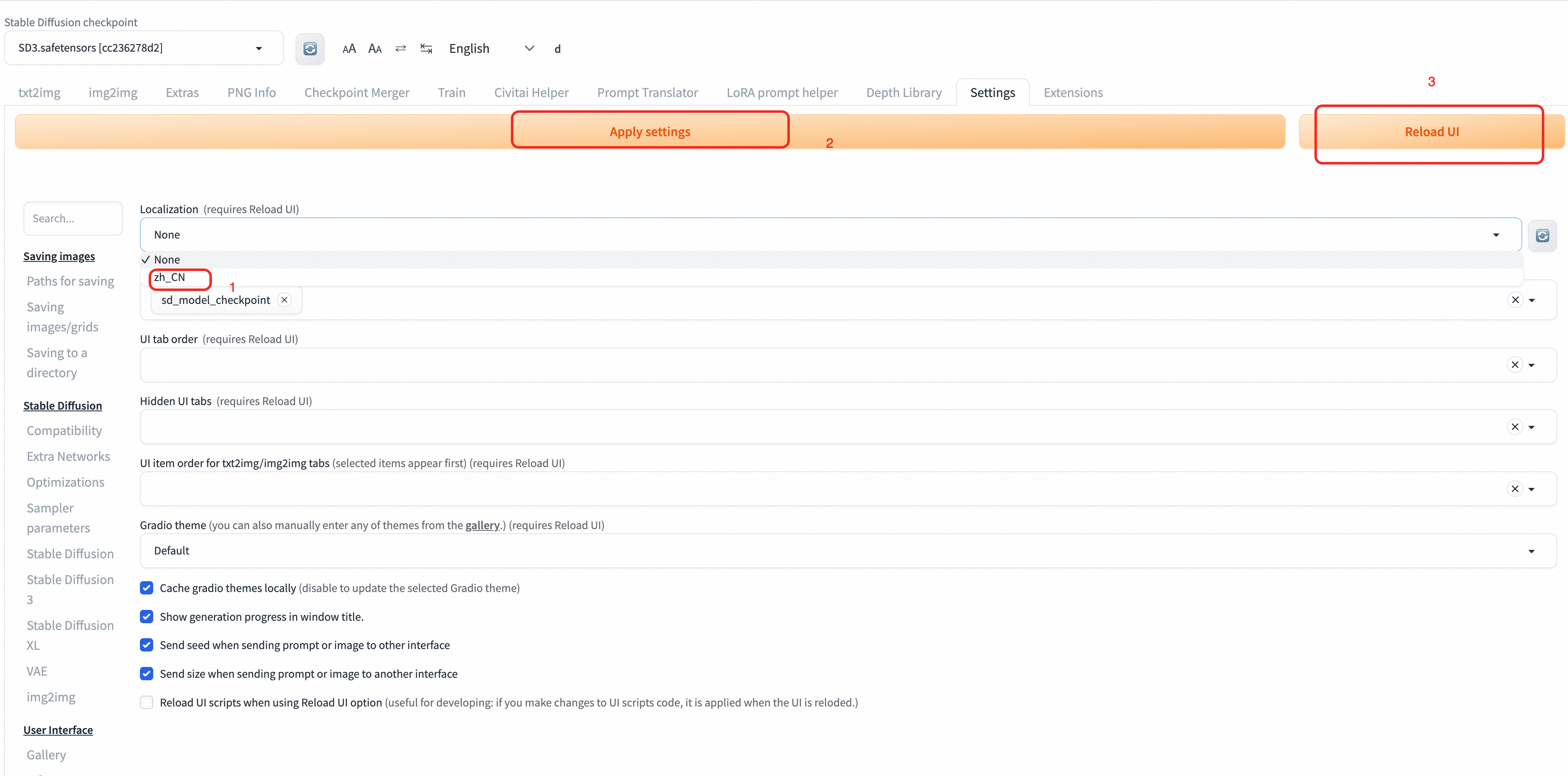1568x776 pixels.
Task: Click the 'Aa' font size decrease icon
Action: [375, 49]
